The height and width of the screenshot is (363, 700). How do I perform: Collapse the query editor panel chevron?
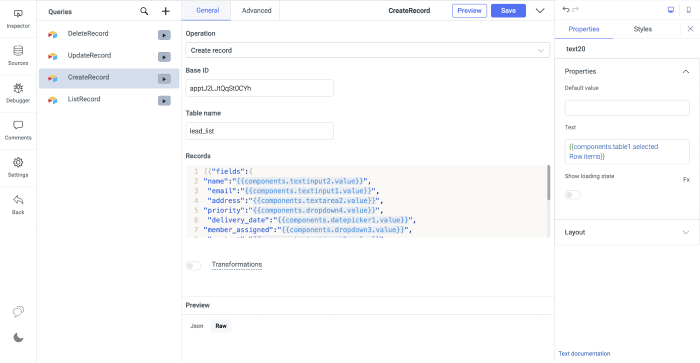(540, 11)
